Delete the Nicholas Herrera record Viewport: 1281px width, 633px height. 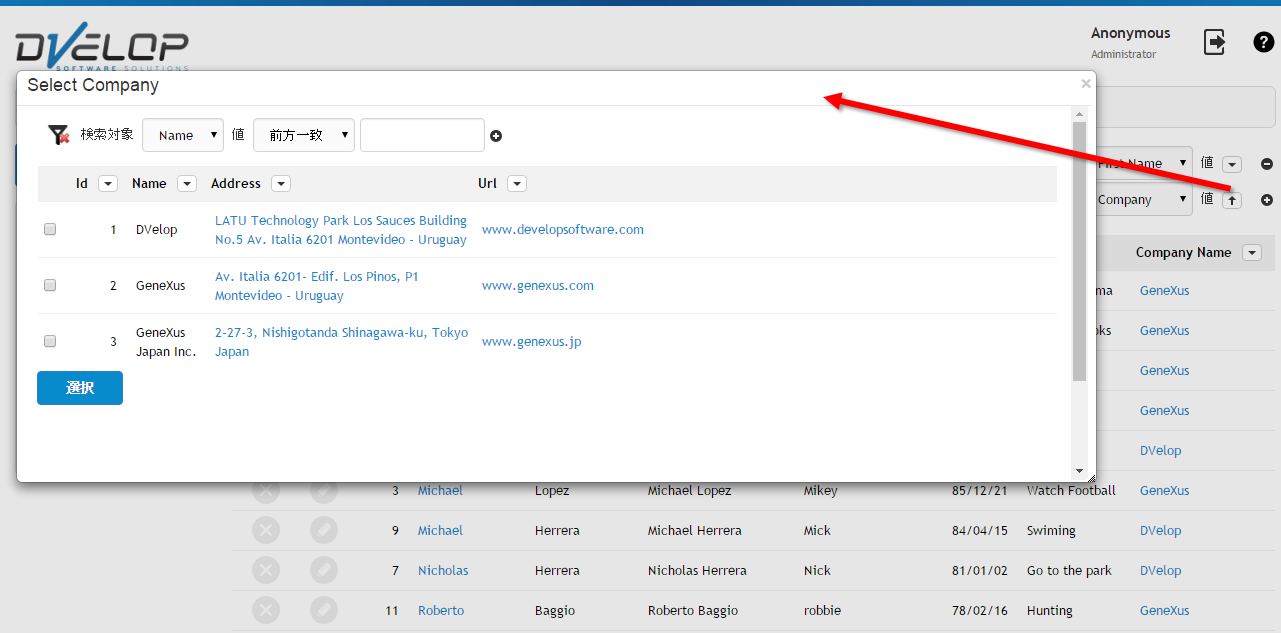[266, 571]
